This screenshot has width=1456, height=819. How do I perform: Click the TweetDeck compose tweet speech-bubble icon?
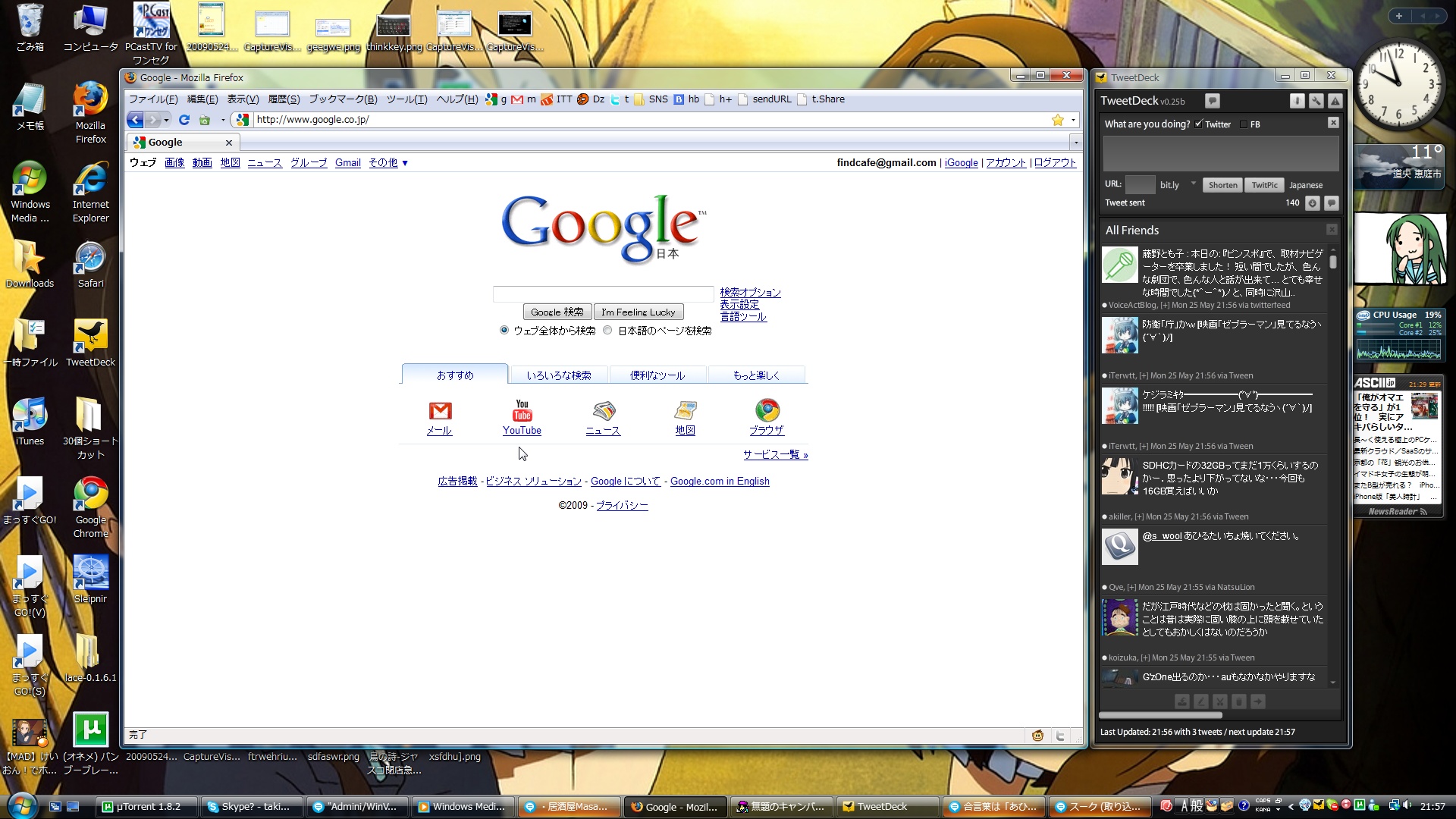(1212, 101)
